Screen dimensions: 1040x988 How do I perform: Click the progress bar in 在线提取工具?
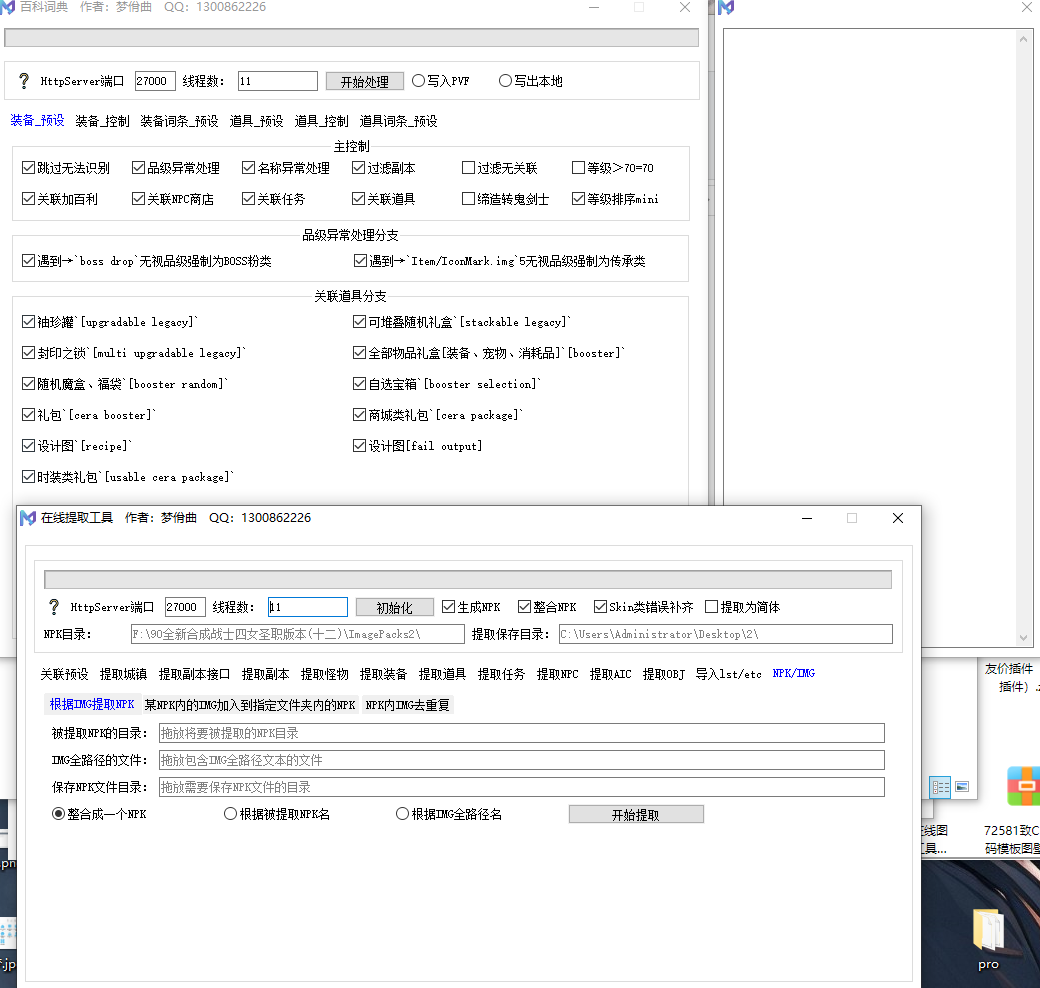(468, 580)
